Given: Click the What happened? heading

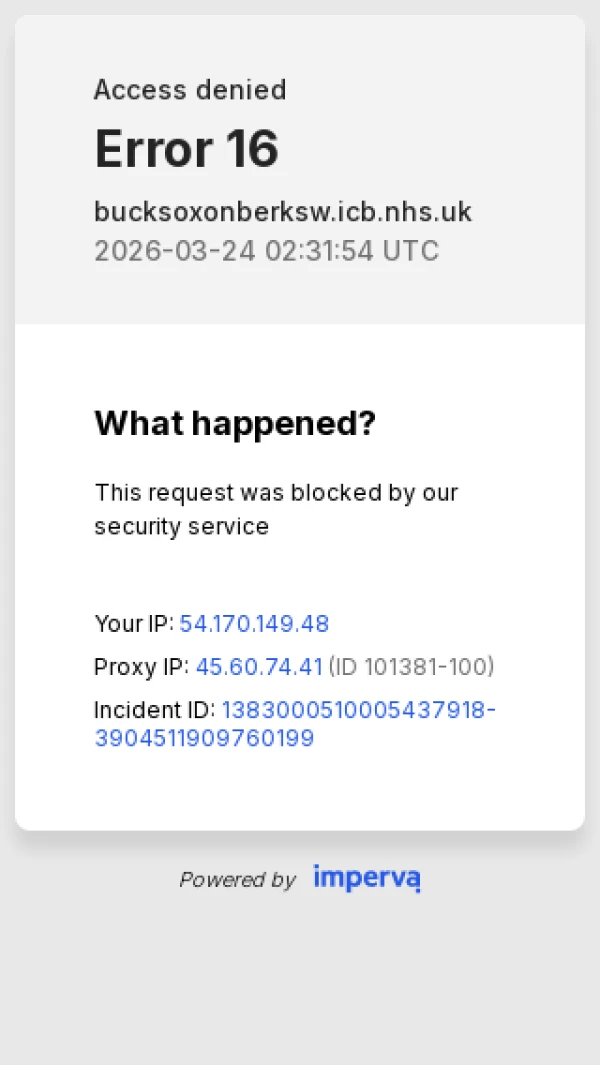Looking at the screenshot, I should tap(235, 423).
